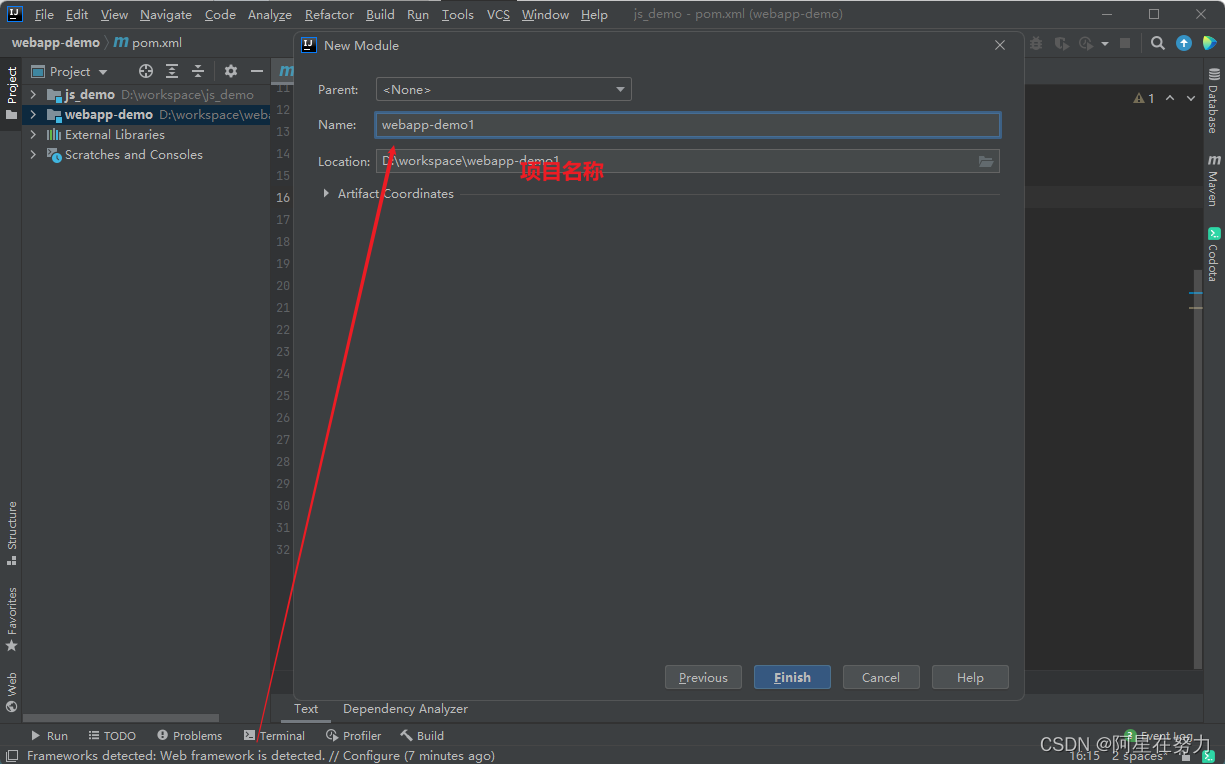
Task: Open the Refactor menu
Action: pos(329,14)
